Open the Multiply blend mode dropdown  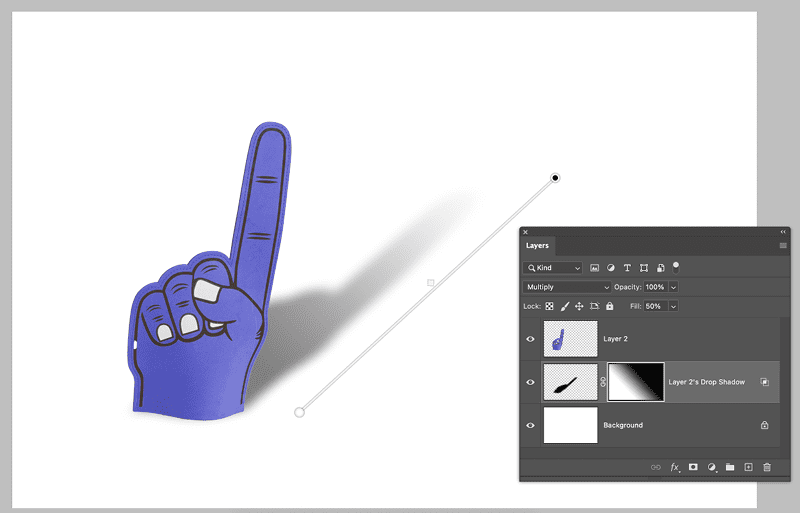pyautogui.click(x=567, y=287)
